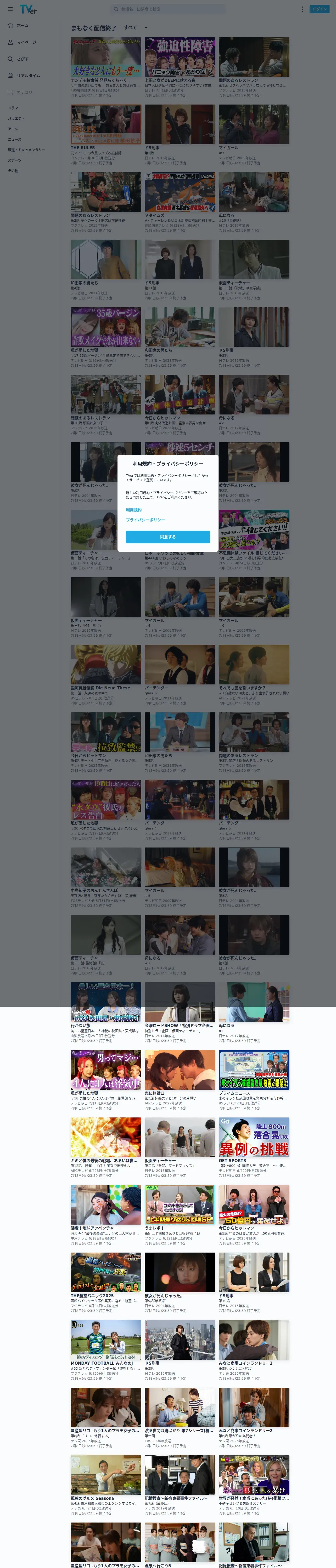Open Vタイムズ thumbnail

[180, 192]
